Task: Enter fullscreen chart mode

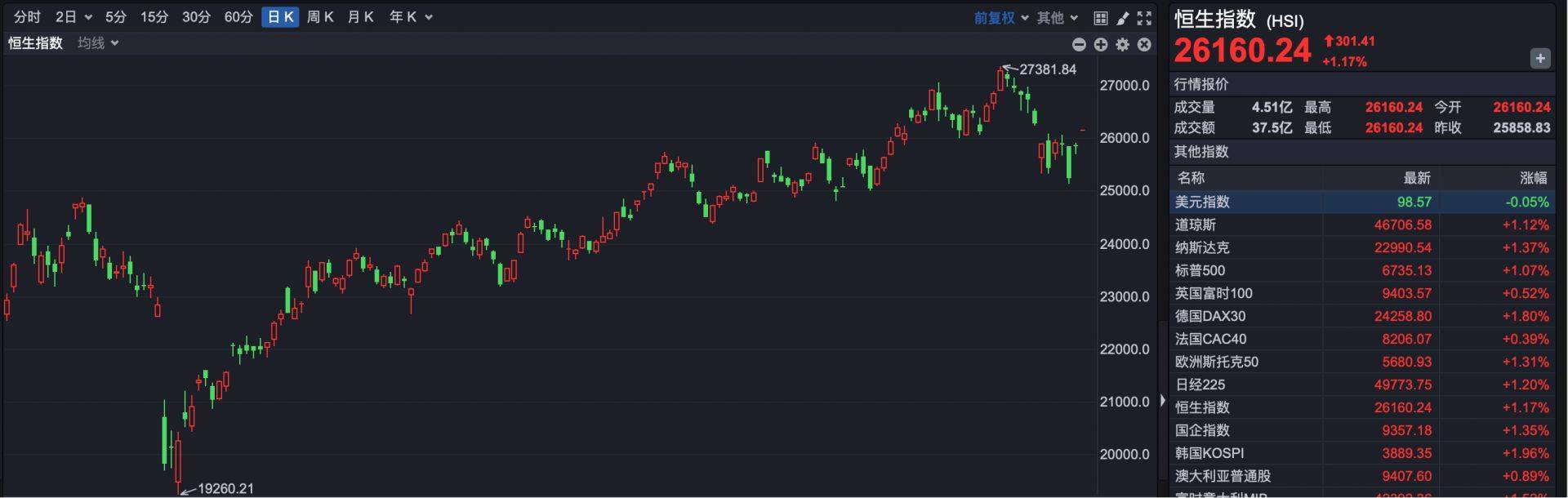Action: point(1144,18)
